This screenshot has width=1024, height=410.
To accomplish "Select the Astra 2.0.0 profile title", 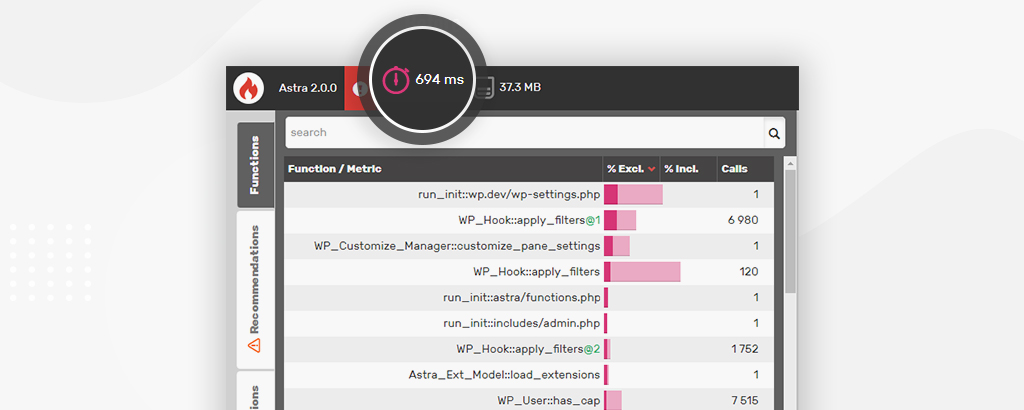I will [308, 87].
